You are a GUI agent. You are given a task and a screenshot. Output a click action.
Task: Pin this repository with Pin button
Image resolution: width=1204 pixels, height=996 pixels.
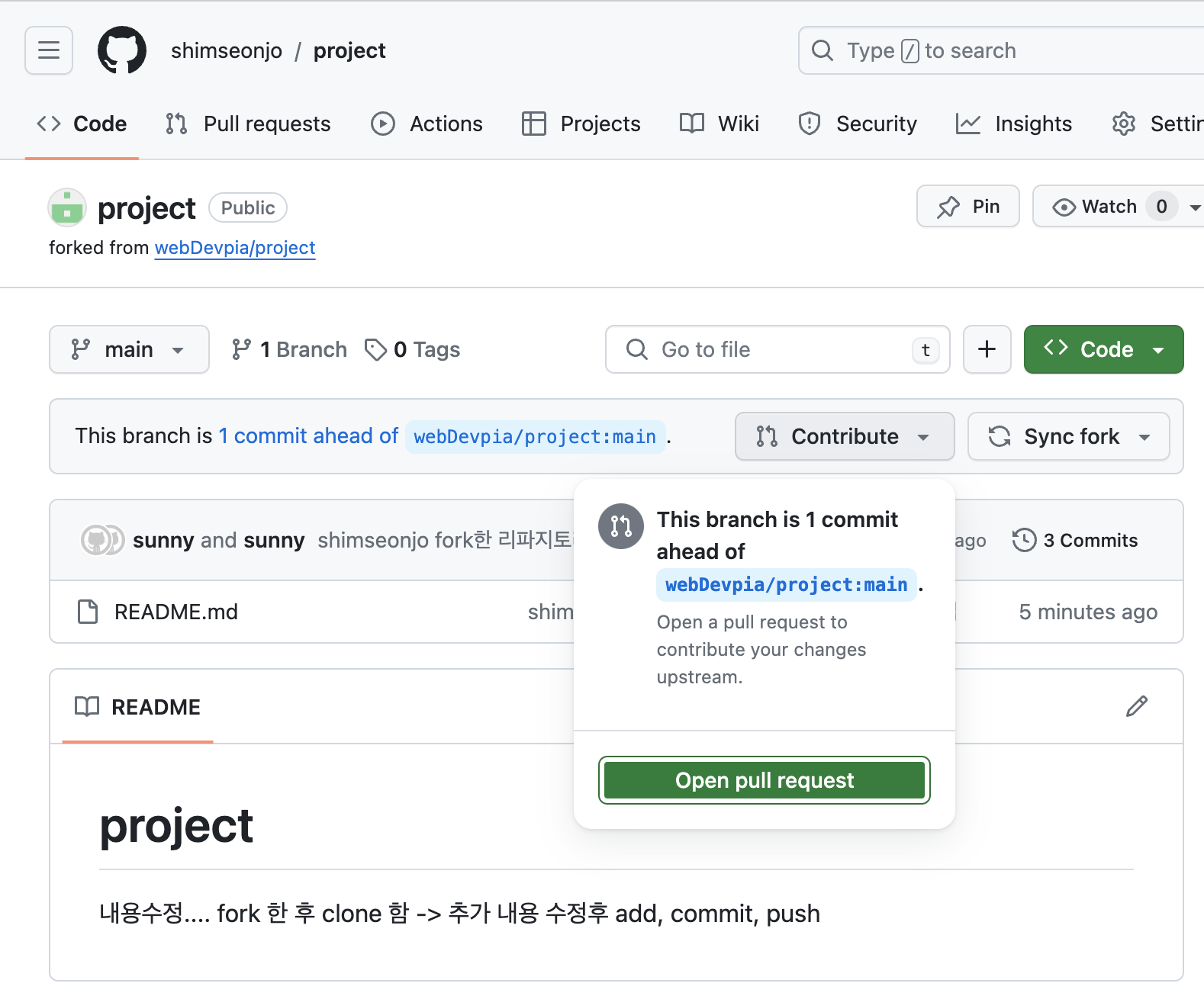click(x=967, y=207)
